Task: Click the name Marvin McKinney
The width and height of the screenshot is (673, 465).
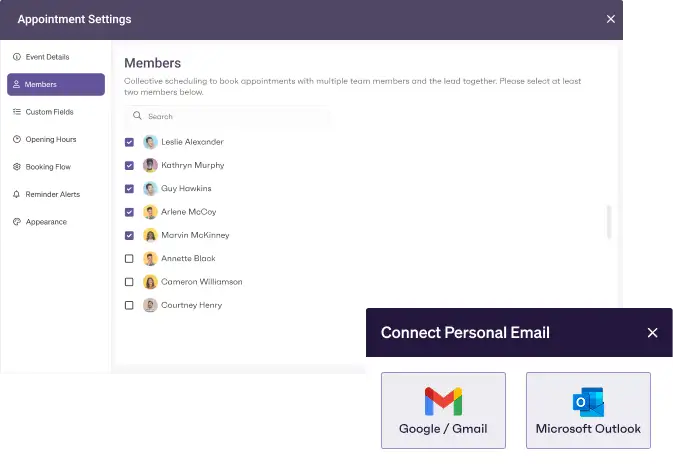Action: (195, 235)
